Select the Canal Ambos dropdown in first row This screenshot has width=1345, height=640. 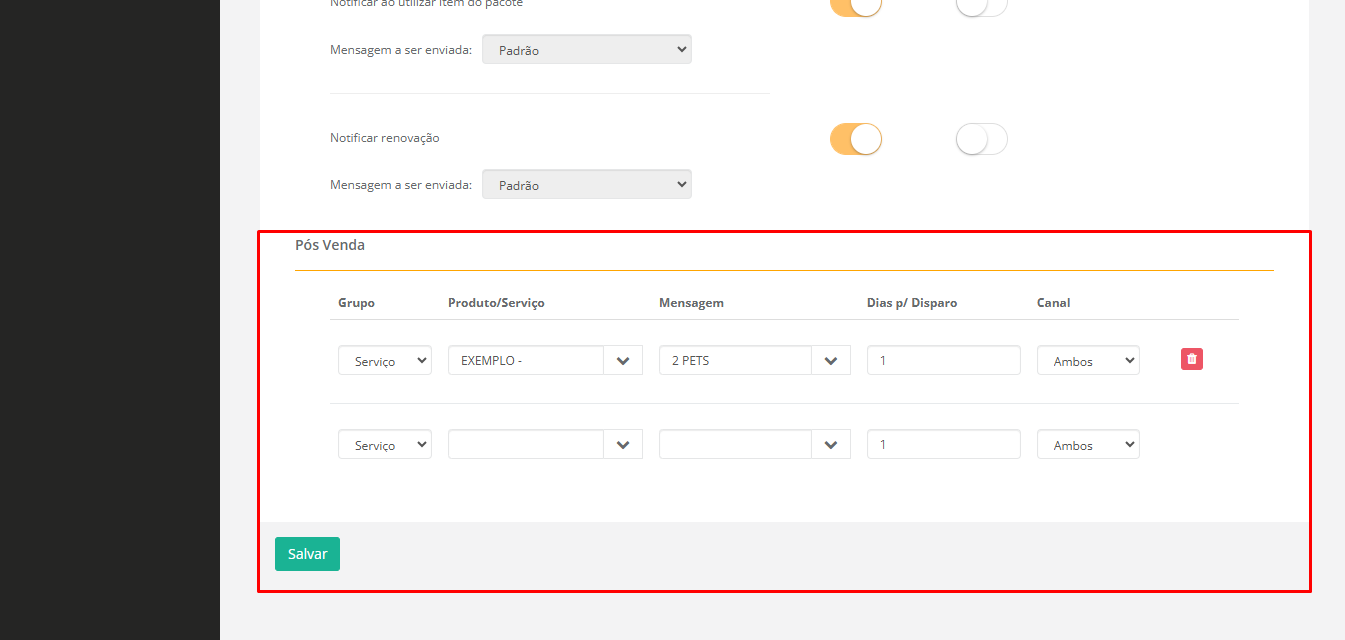[1087, 361]
